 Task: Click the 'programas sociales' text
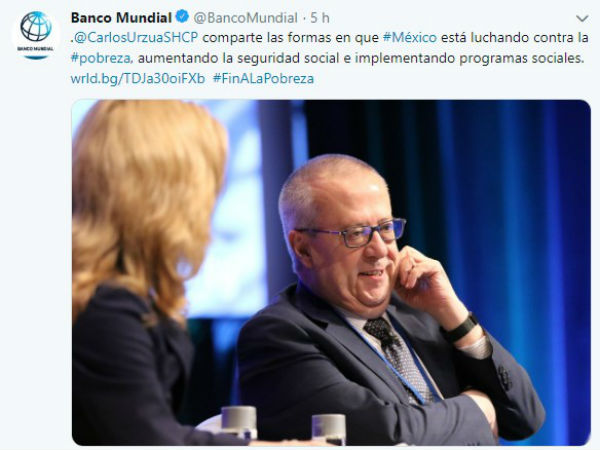522,58
